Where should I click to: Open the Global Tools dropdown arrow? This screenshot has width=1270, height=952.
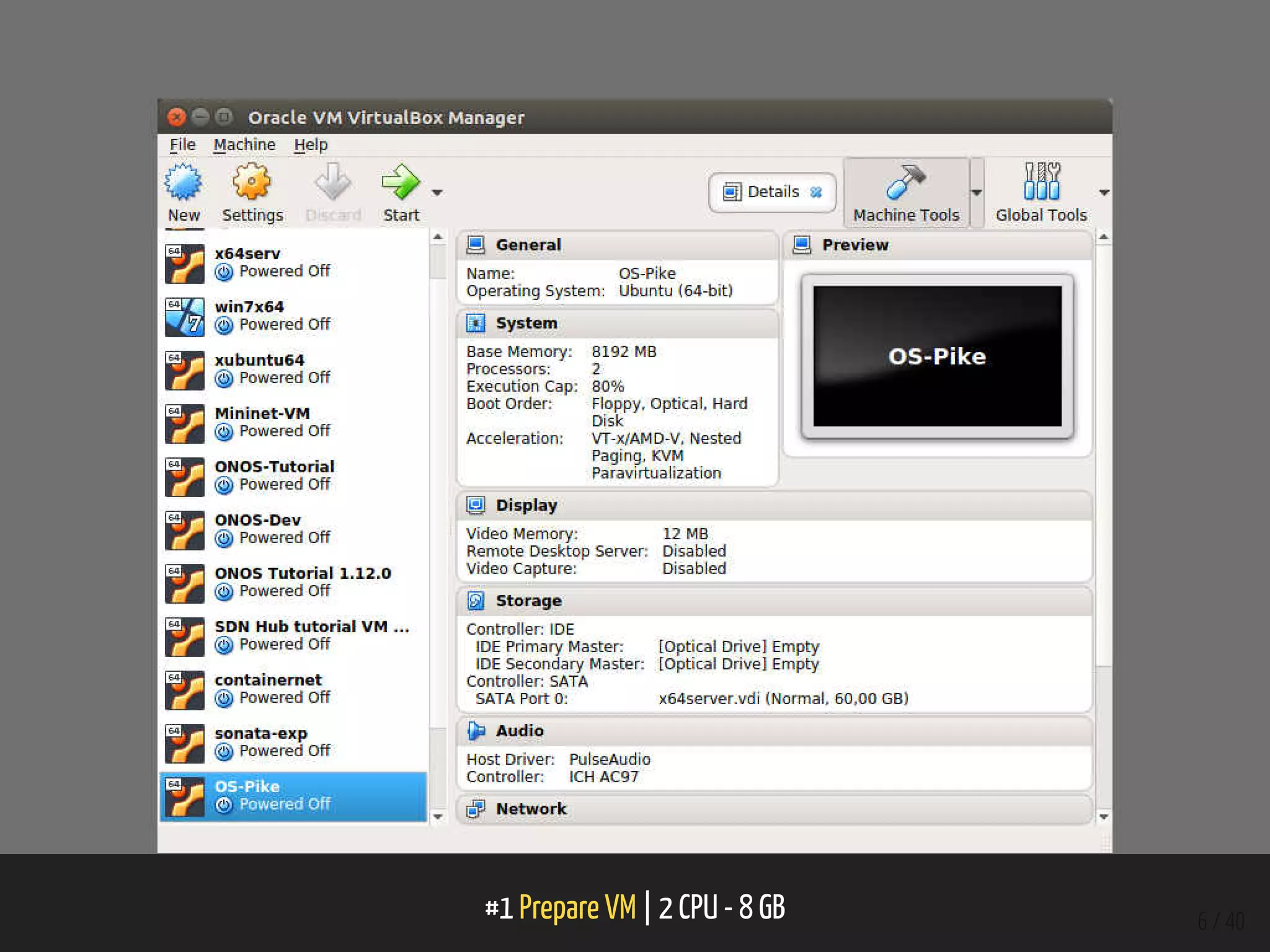[x=1104, y=193]
